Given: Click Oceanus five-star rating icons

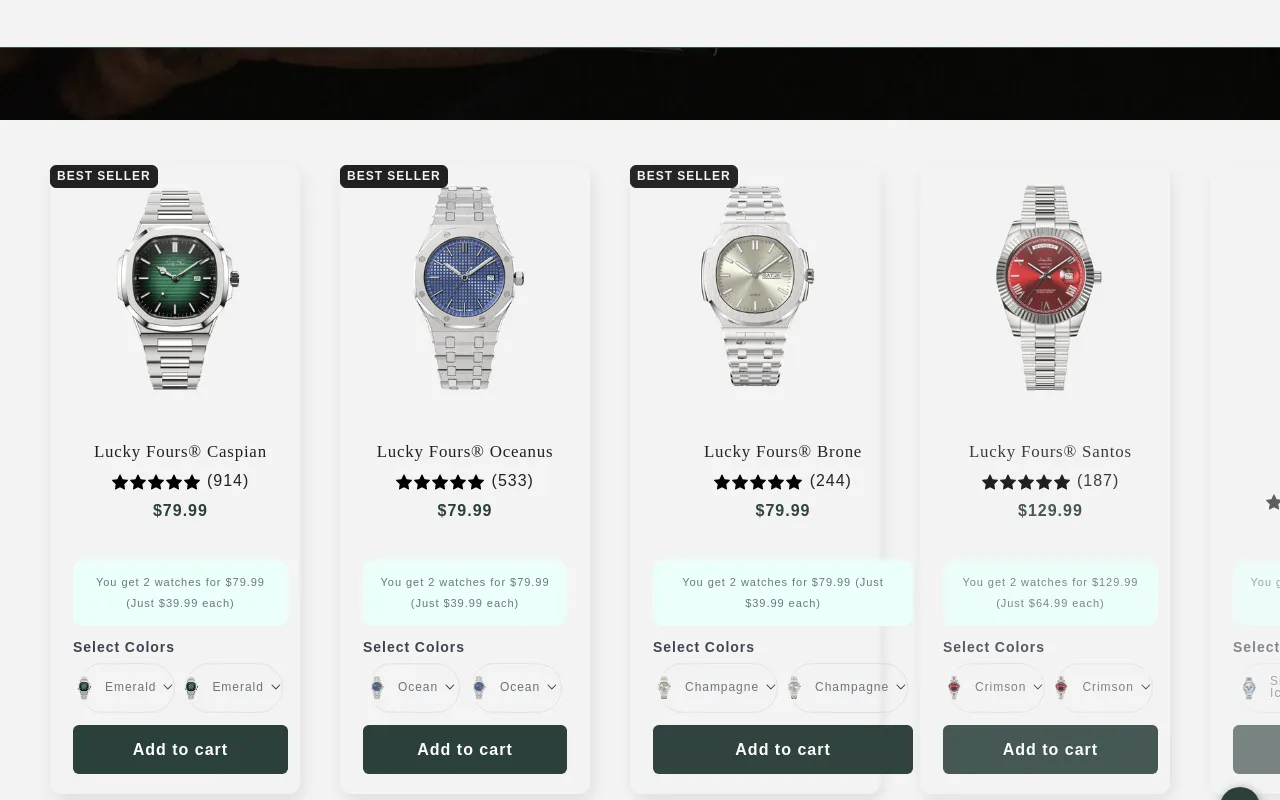Looking at the screenshot, I should point(440,482).
